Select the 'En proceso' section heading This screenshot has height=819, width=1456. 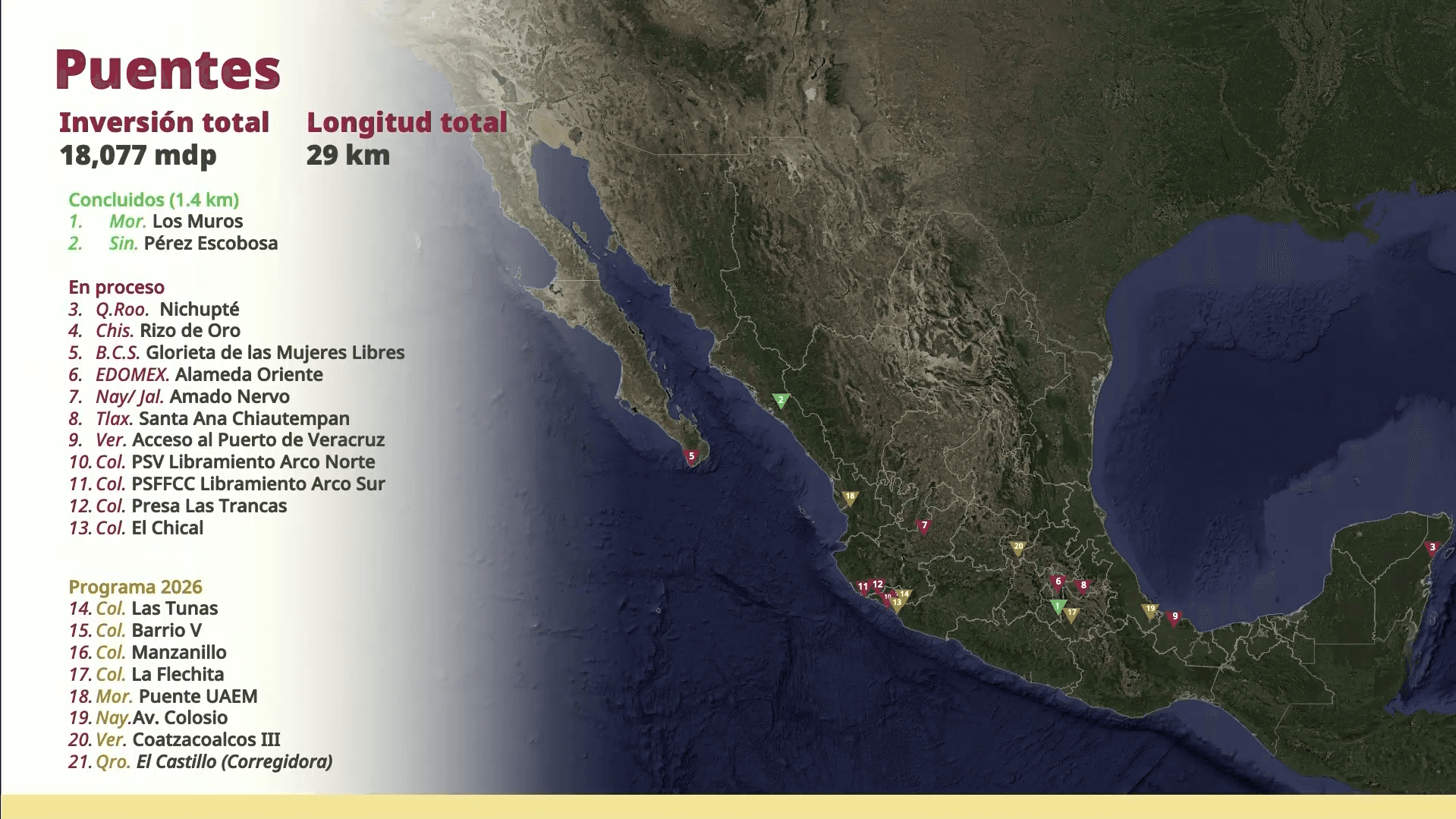tap(116, 287)
